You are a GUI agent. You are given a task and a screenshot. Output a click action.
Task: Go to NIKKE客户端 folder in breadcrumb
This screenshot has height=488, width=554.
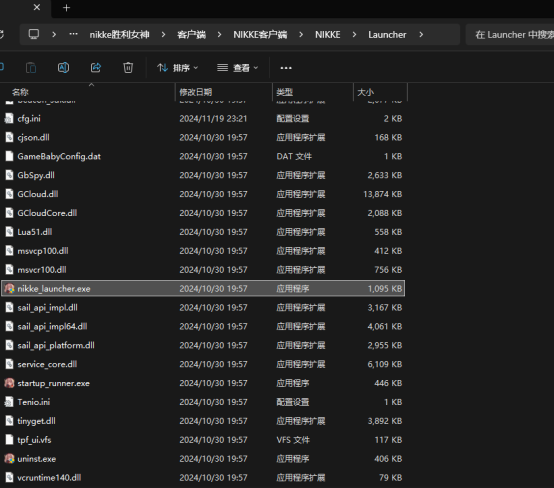point(260,35)
